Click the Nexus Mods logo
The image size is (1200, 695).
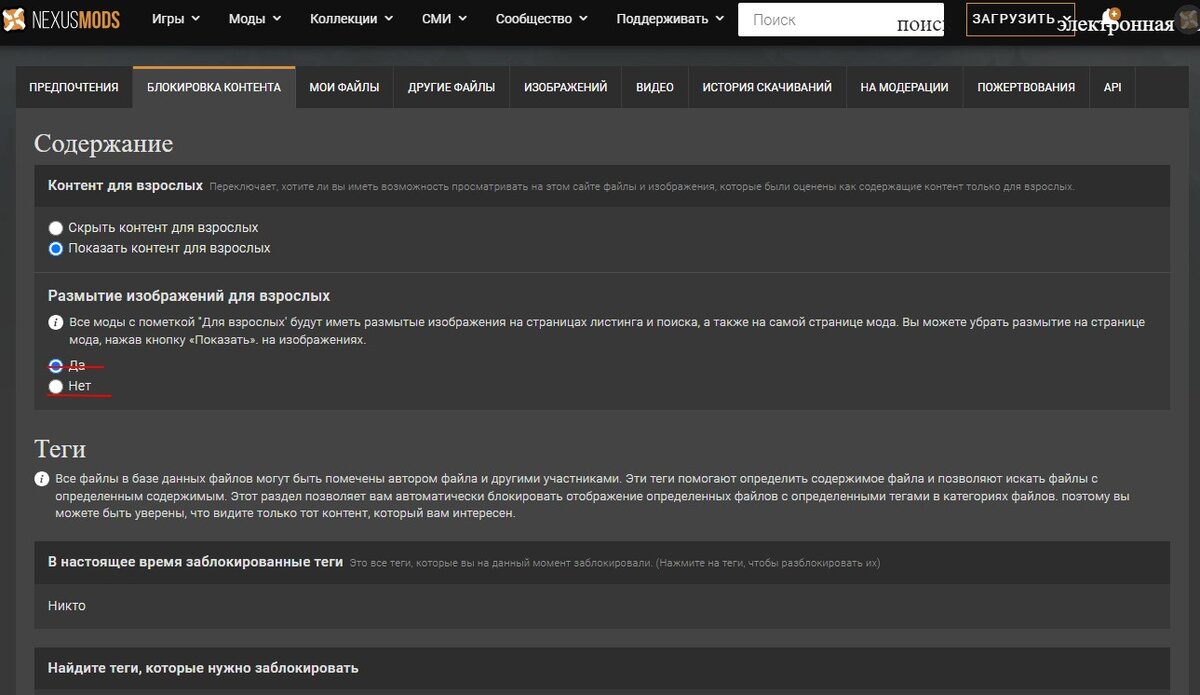coord(62,20)
